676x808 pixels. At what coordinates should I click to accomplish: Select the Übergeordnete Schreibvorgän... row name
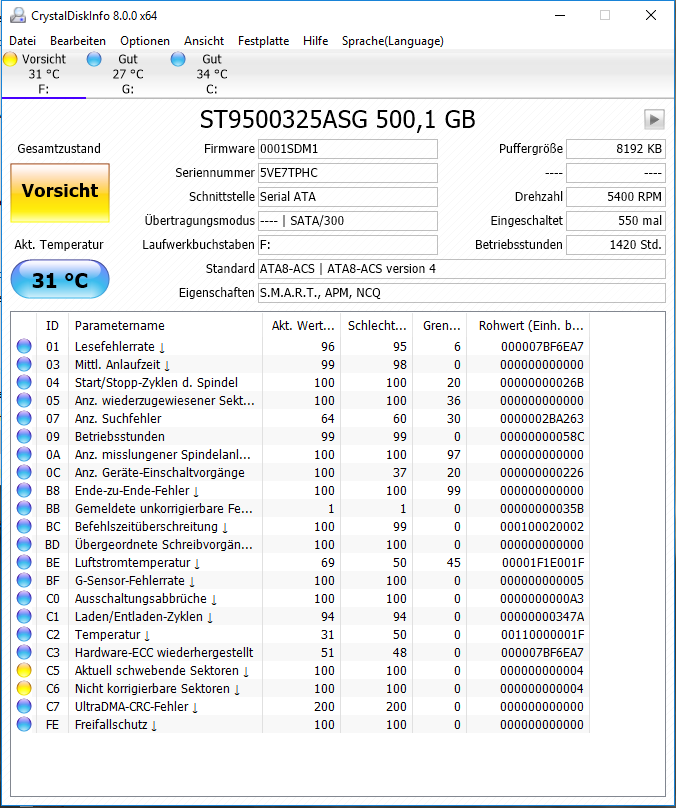(164, 544)
